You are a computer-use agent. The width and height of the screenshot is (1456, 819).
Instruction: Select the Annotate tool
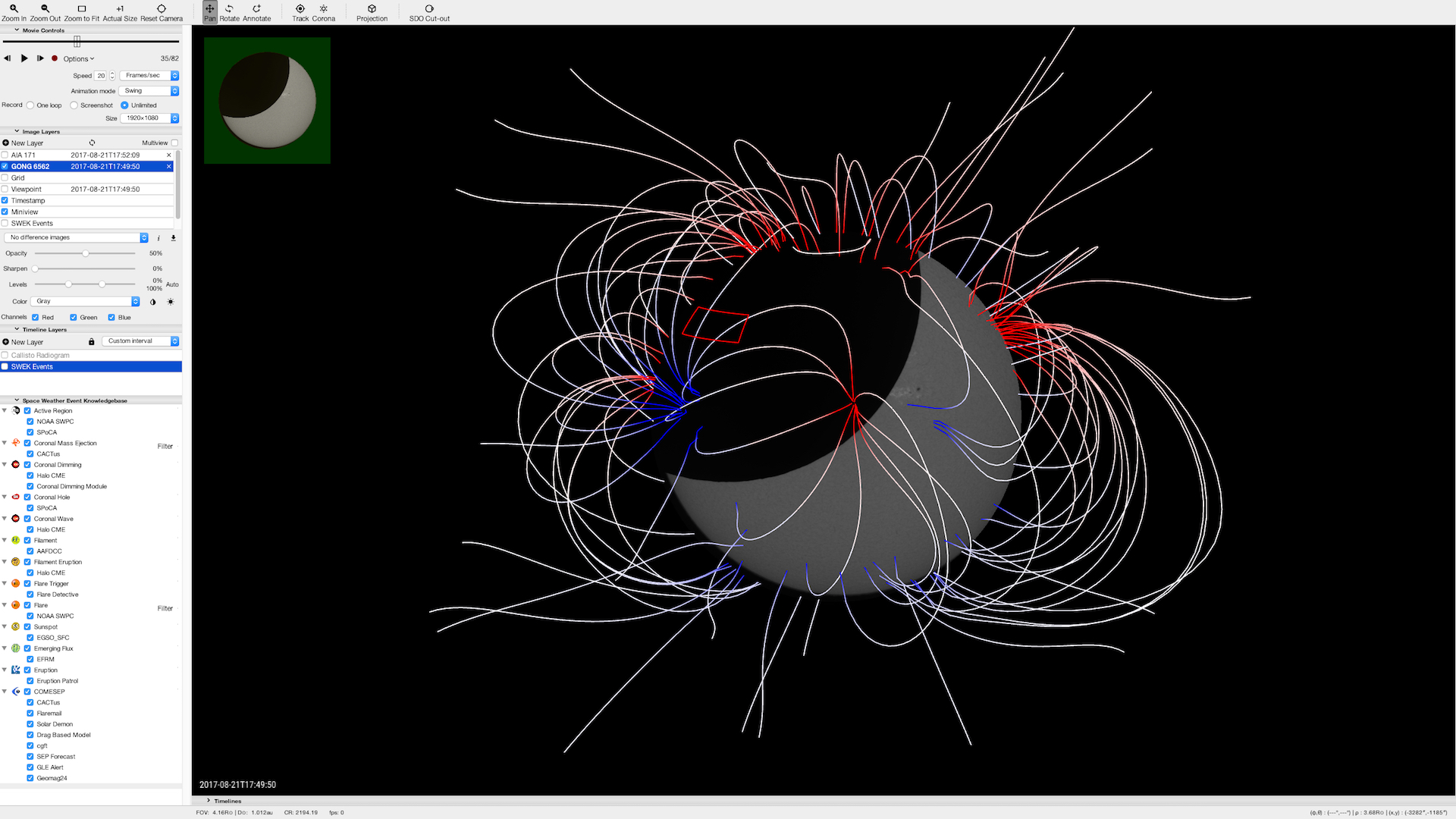256,9
